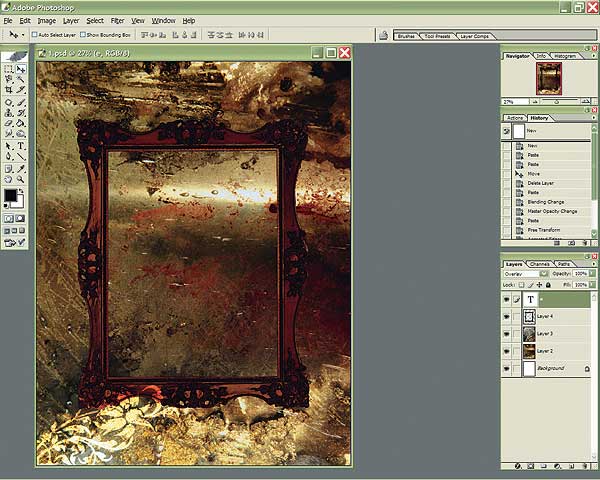Select the Rectangular Marquee tool

click(x=9, y=70)
